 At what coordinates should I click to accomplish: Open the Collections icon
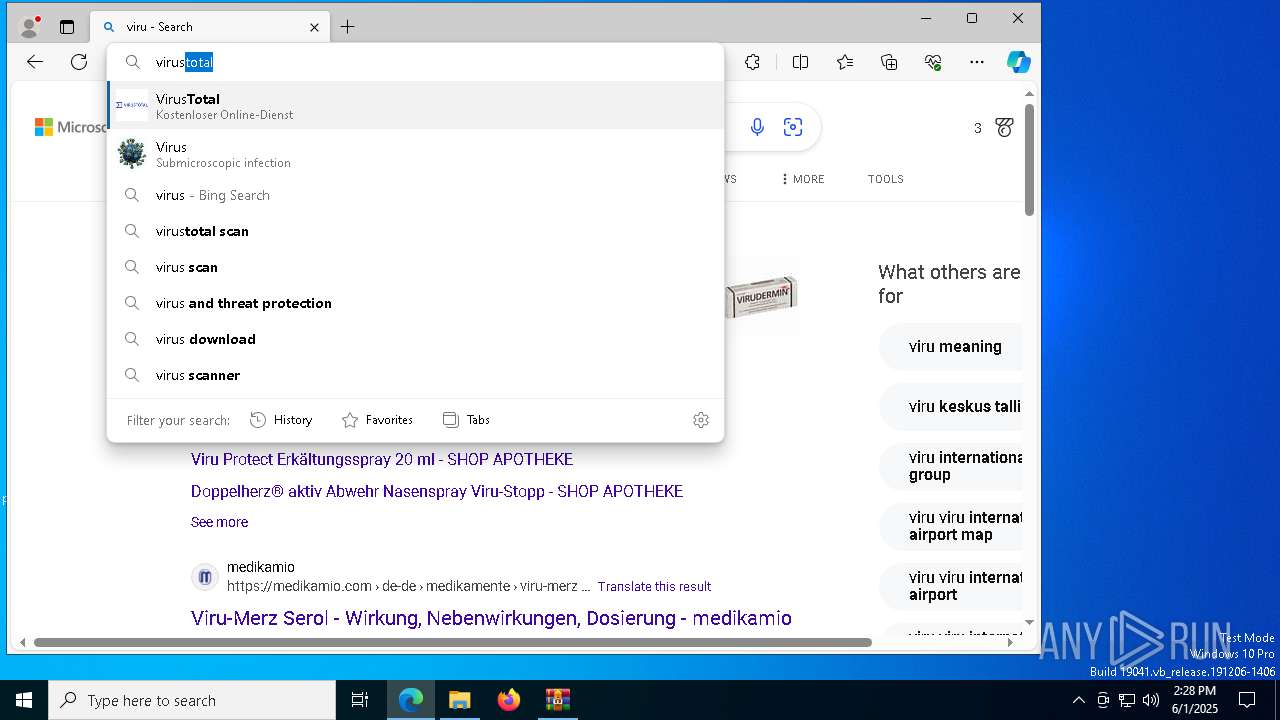[x=889, y=62]
